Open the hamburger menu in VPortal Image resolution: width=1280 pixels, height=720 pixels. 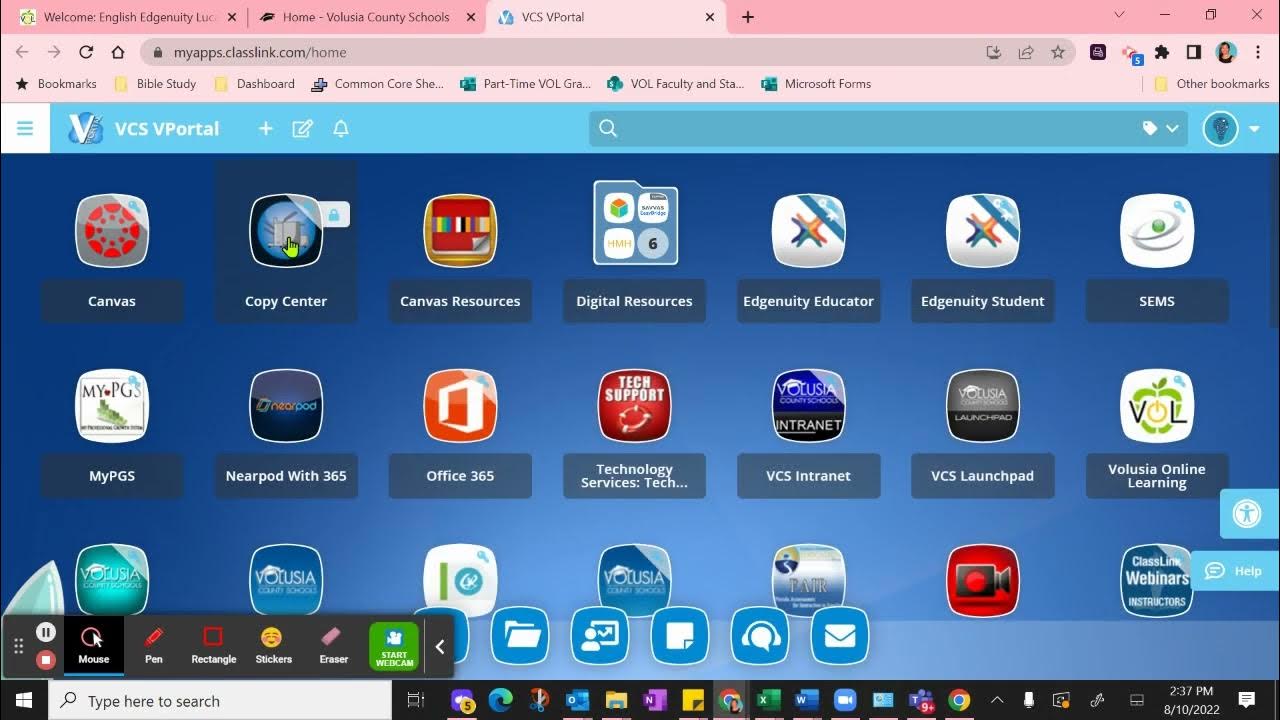[x=25, y=129]
